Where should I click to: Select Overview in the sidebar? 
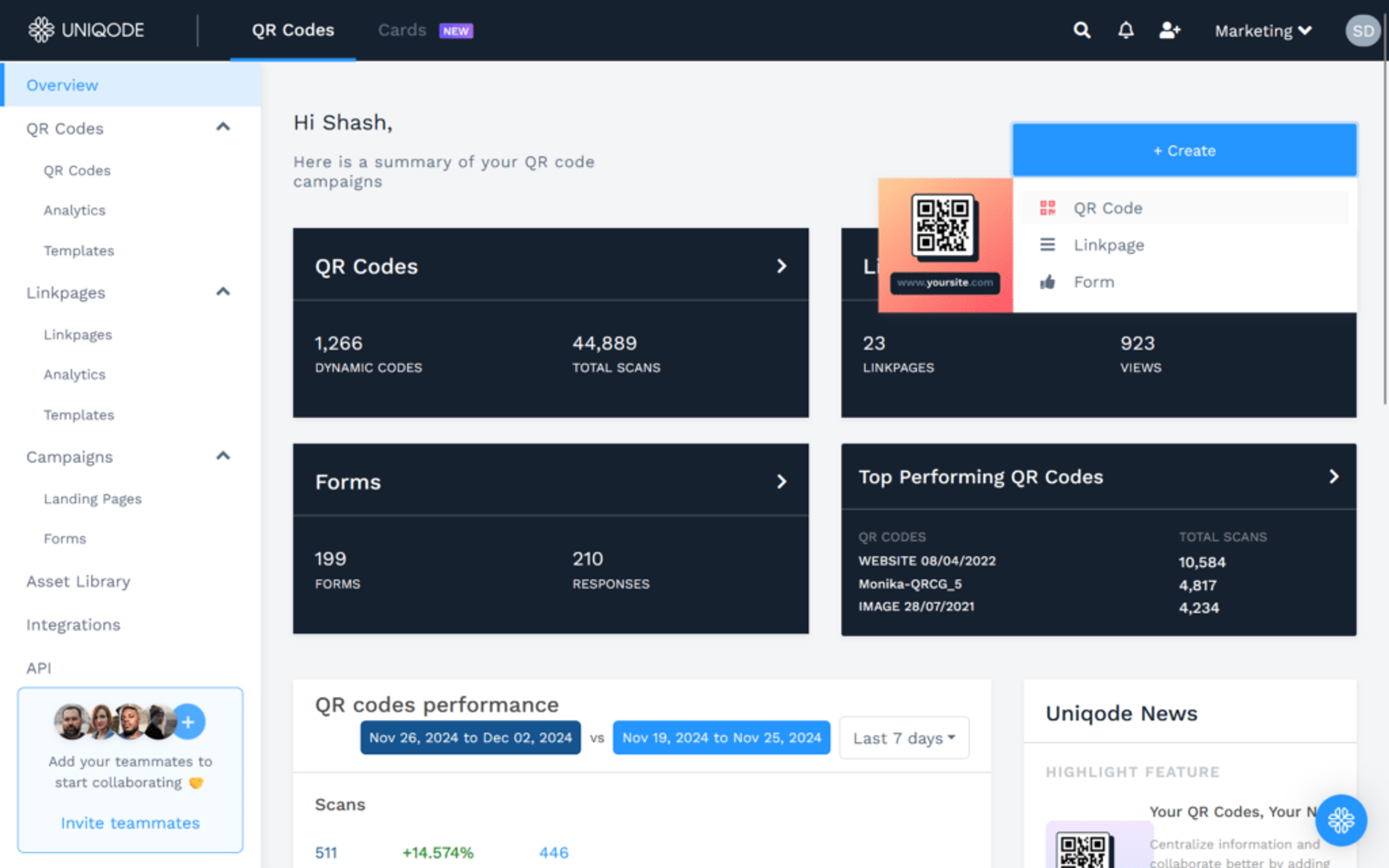point(131,85)
